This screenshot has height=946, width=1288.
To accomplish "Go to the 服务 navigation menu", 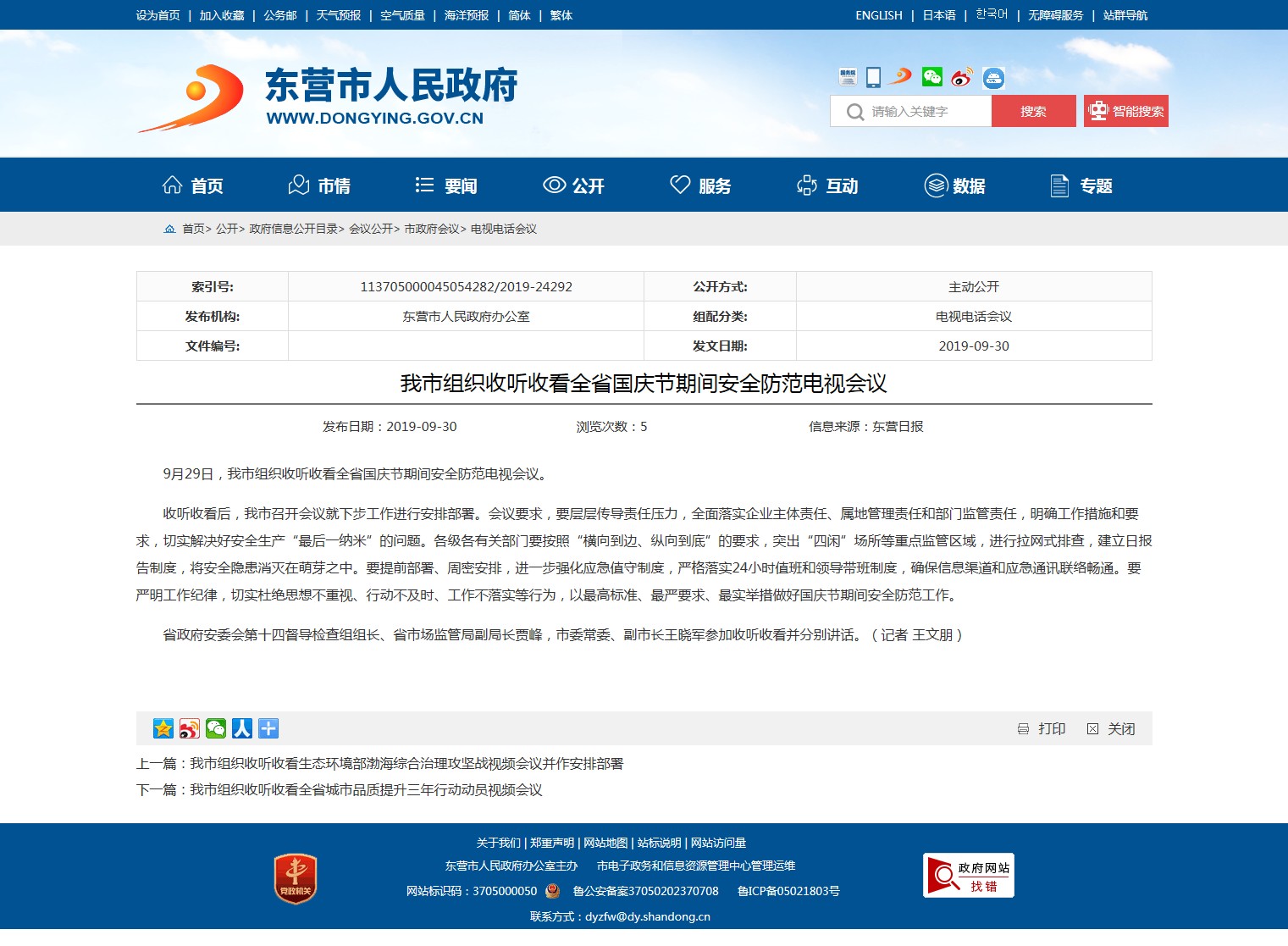I will tap(700, 185).
